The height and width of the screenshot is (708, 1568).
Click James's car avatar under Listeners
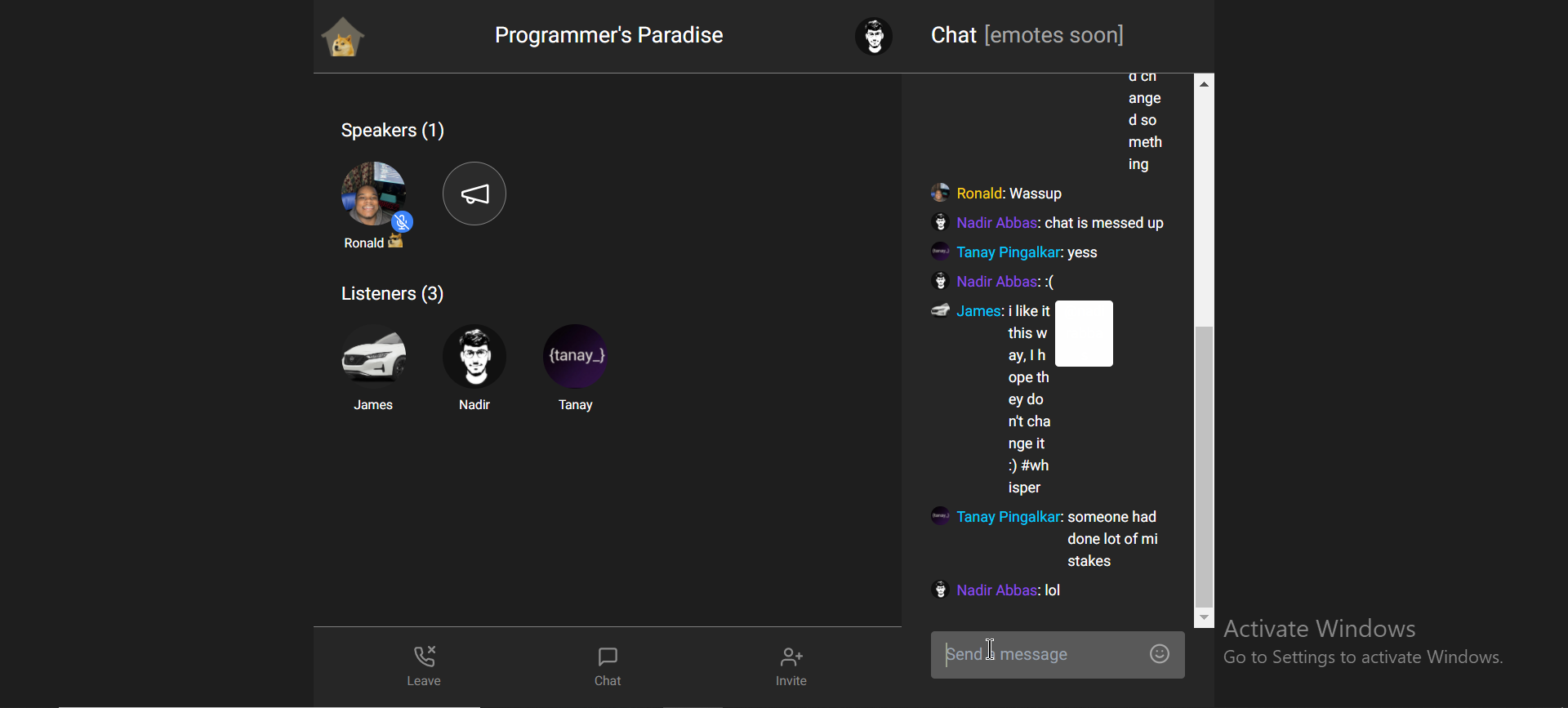[x=372, y=355]
